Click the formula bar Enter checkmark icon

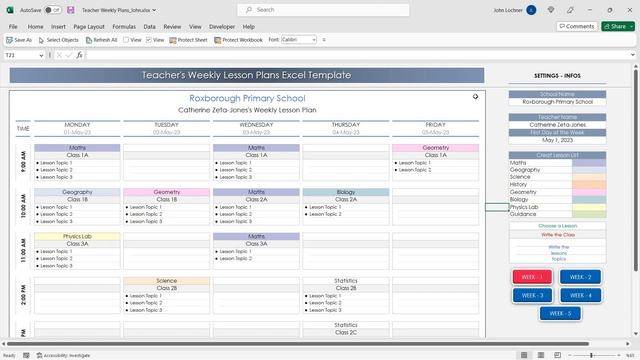69,55
